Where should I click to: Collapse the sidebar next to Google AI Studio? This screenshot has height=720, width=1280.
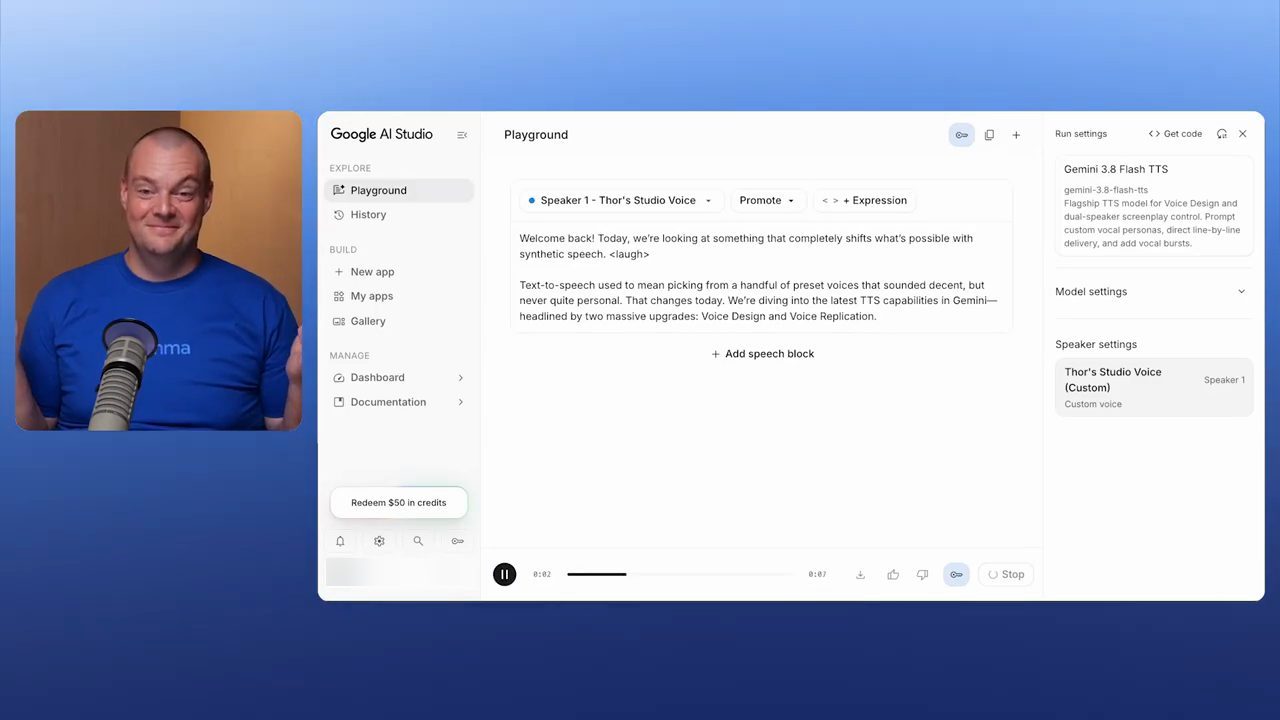coord(462,135)
